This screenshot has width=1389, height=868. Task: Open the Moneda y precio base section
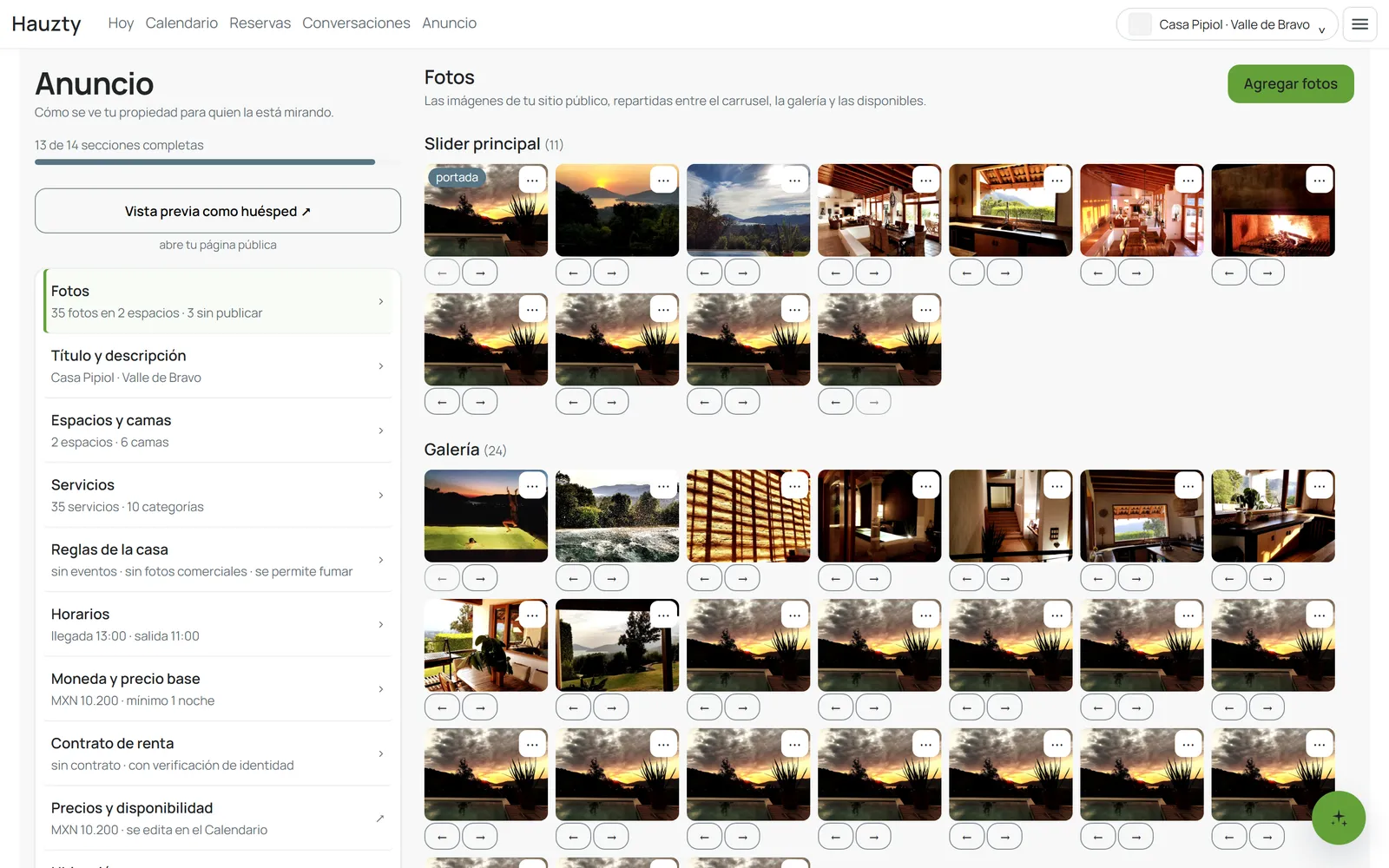[218, 689]
